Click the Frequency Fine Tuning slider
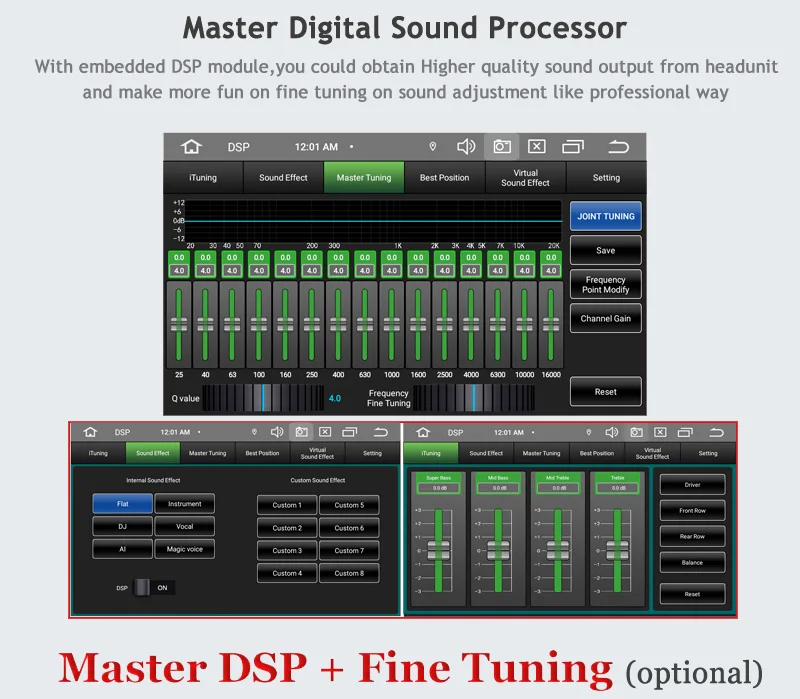The width and height of the screenshot is (800, 699). [474, 398]
